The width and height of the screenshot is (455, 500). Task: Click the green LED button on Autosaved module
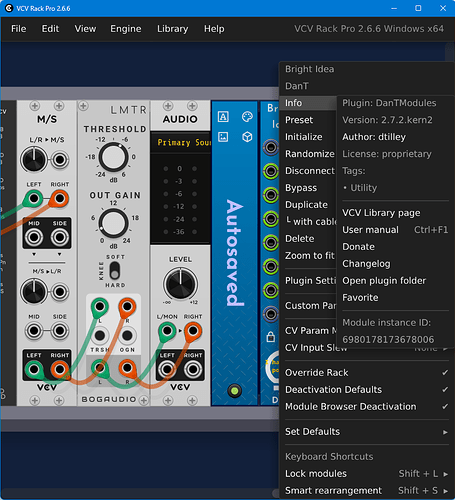coord(235,390)
